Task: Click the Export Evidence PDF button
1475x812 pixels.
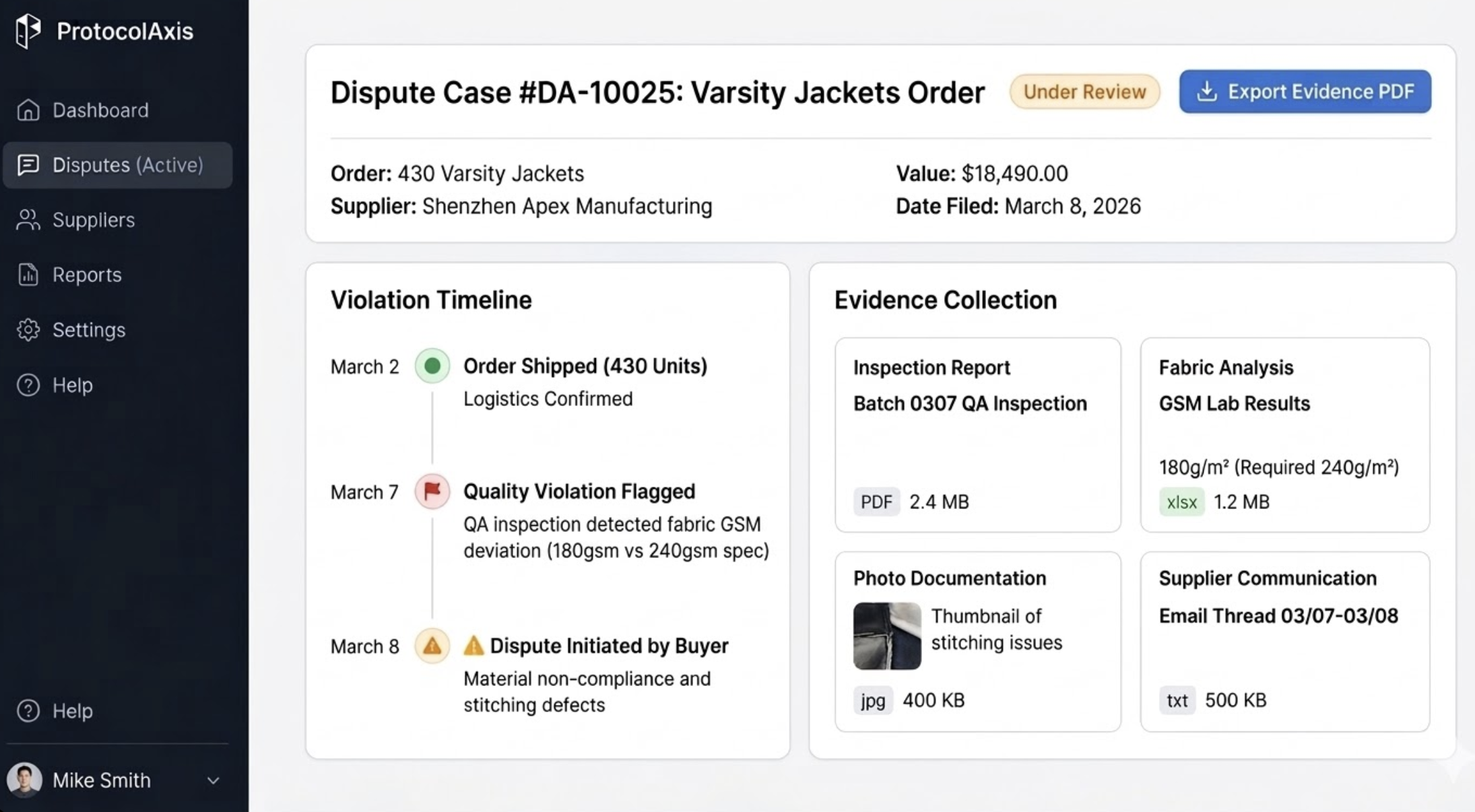Action: (x=1305, y=92)
